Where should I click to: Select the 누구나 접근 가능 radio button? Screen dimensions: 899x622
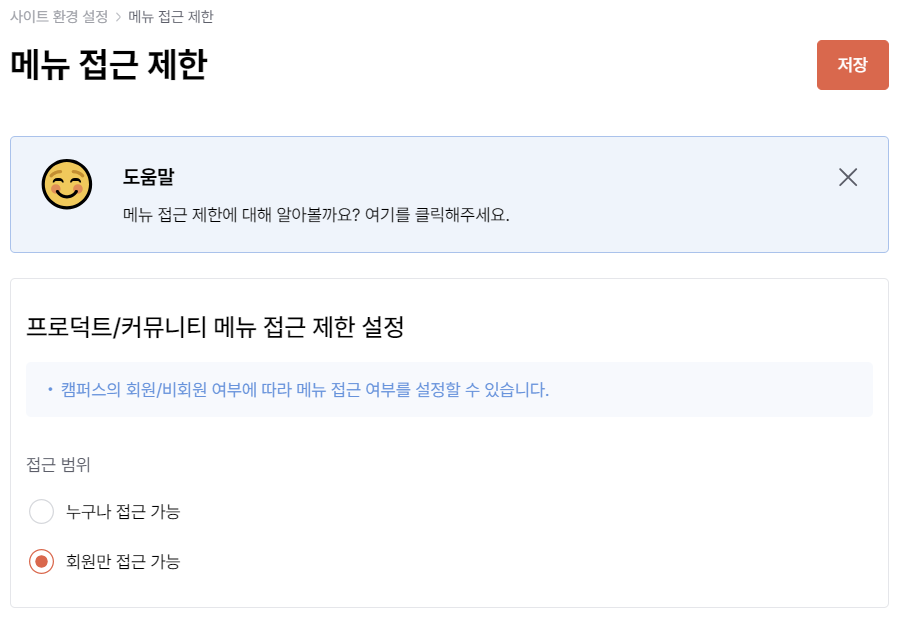pos(41,511)
